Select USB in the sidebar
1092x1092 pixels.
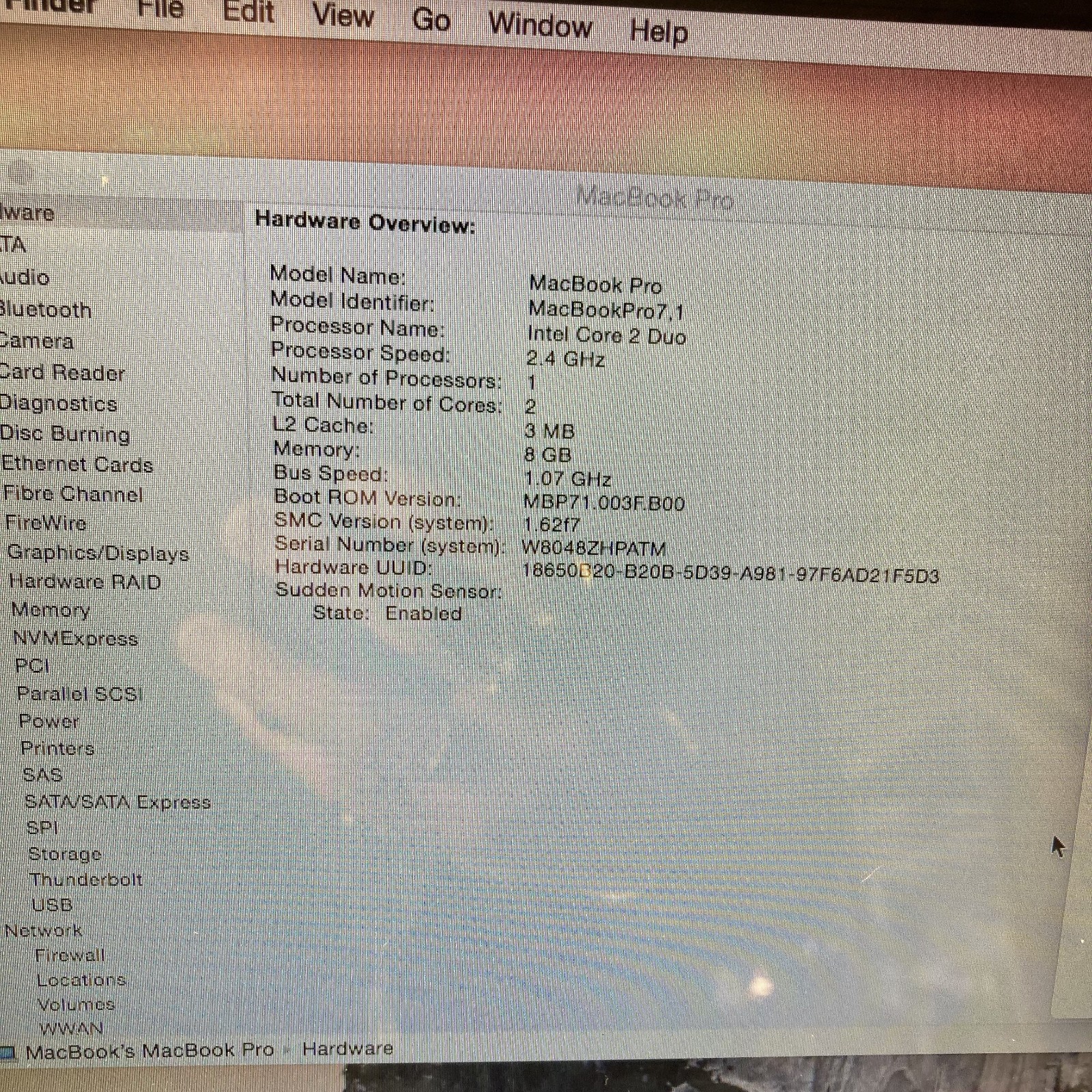click(x=53, y=904)
